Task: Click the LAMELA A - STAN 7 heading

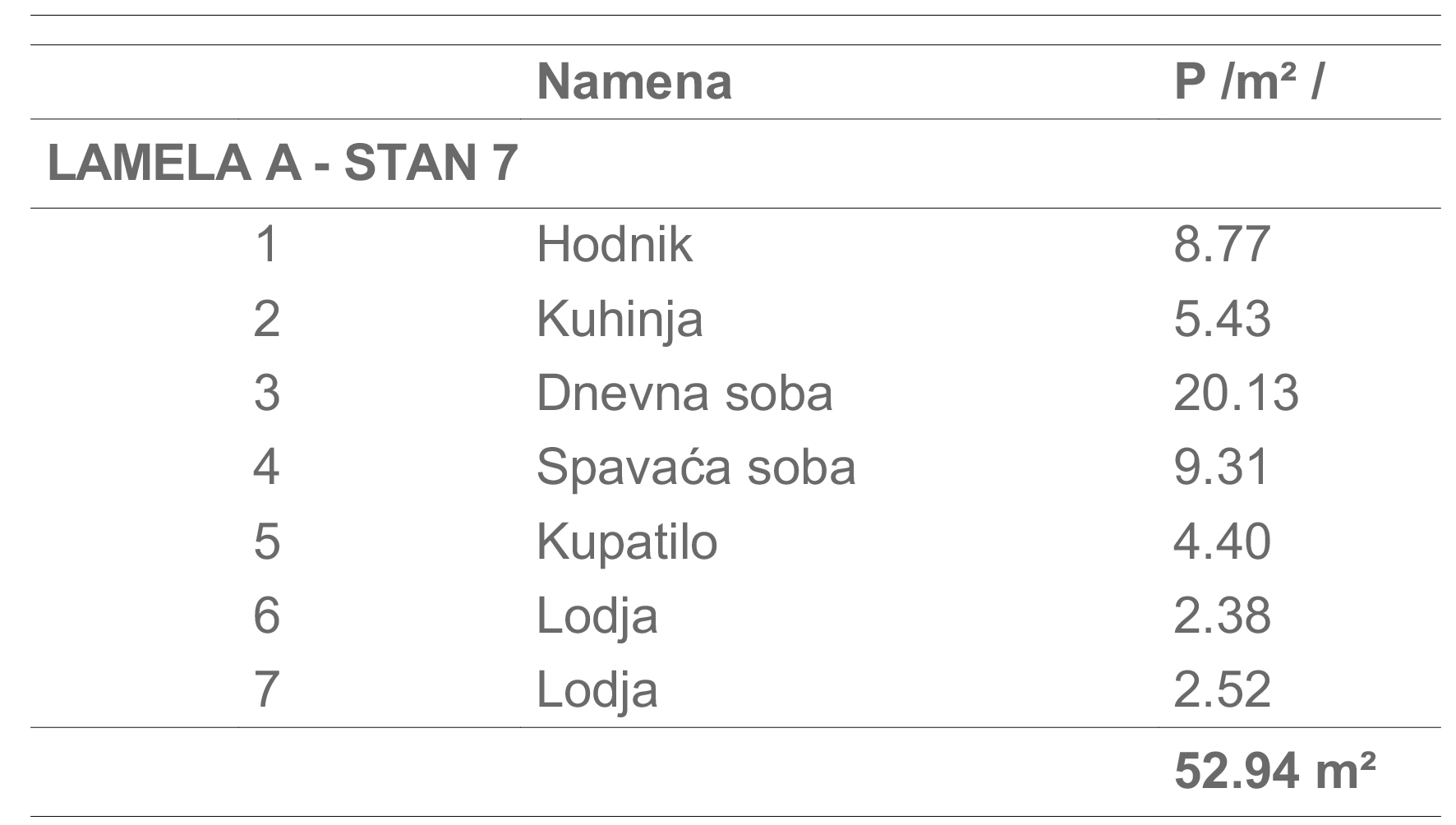Action: 283,163
